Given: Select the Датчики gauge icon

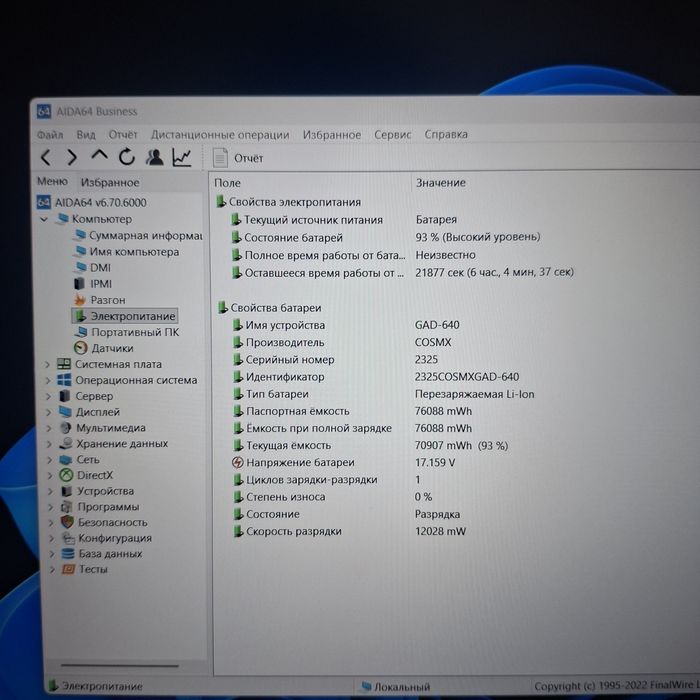Looking at the screenshot, I should pyautogui.click(x=80, y=347).
